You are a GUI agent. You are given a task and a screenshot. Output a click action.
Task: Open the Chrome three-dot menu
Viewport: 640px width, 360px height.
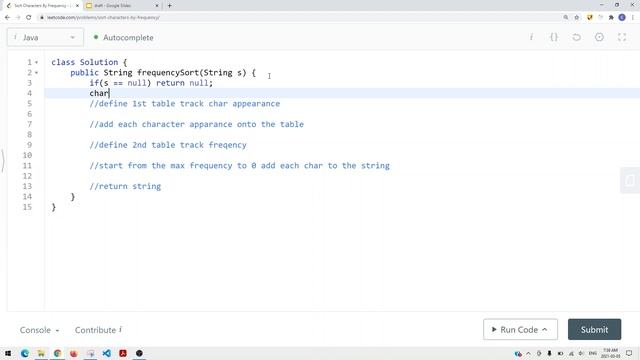click(633, 18)
